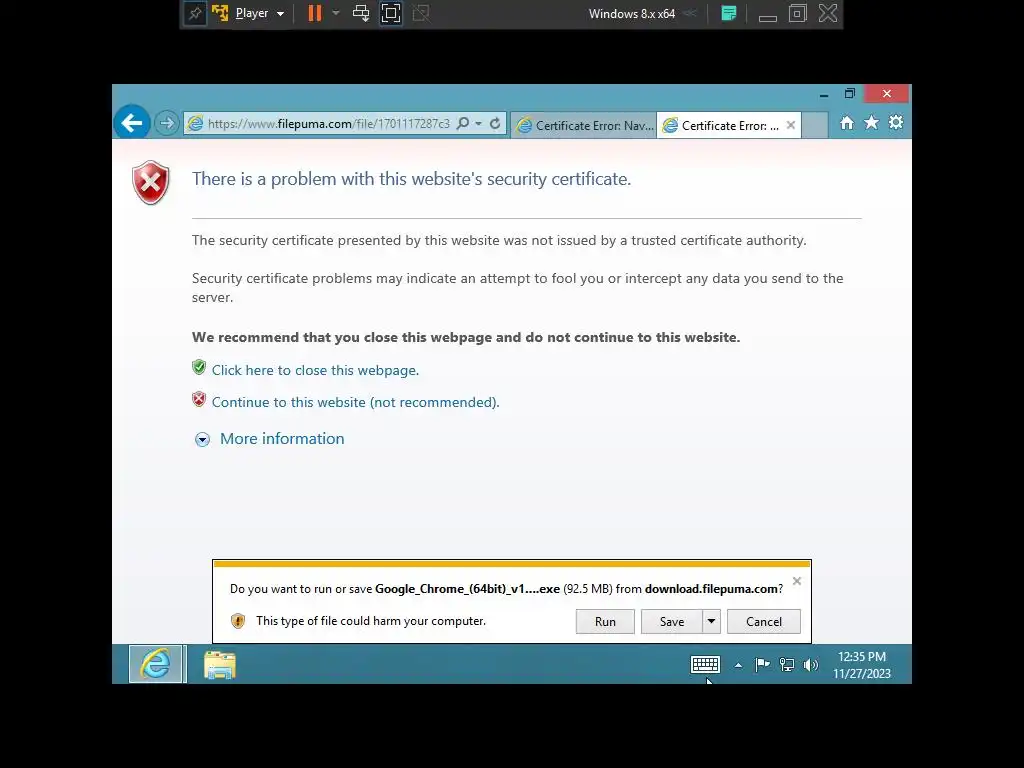Screen dimensions: 1024x768
Task: Click the search magnifier in address bar
Action: pyautogui.click(x=462, y=123)
